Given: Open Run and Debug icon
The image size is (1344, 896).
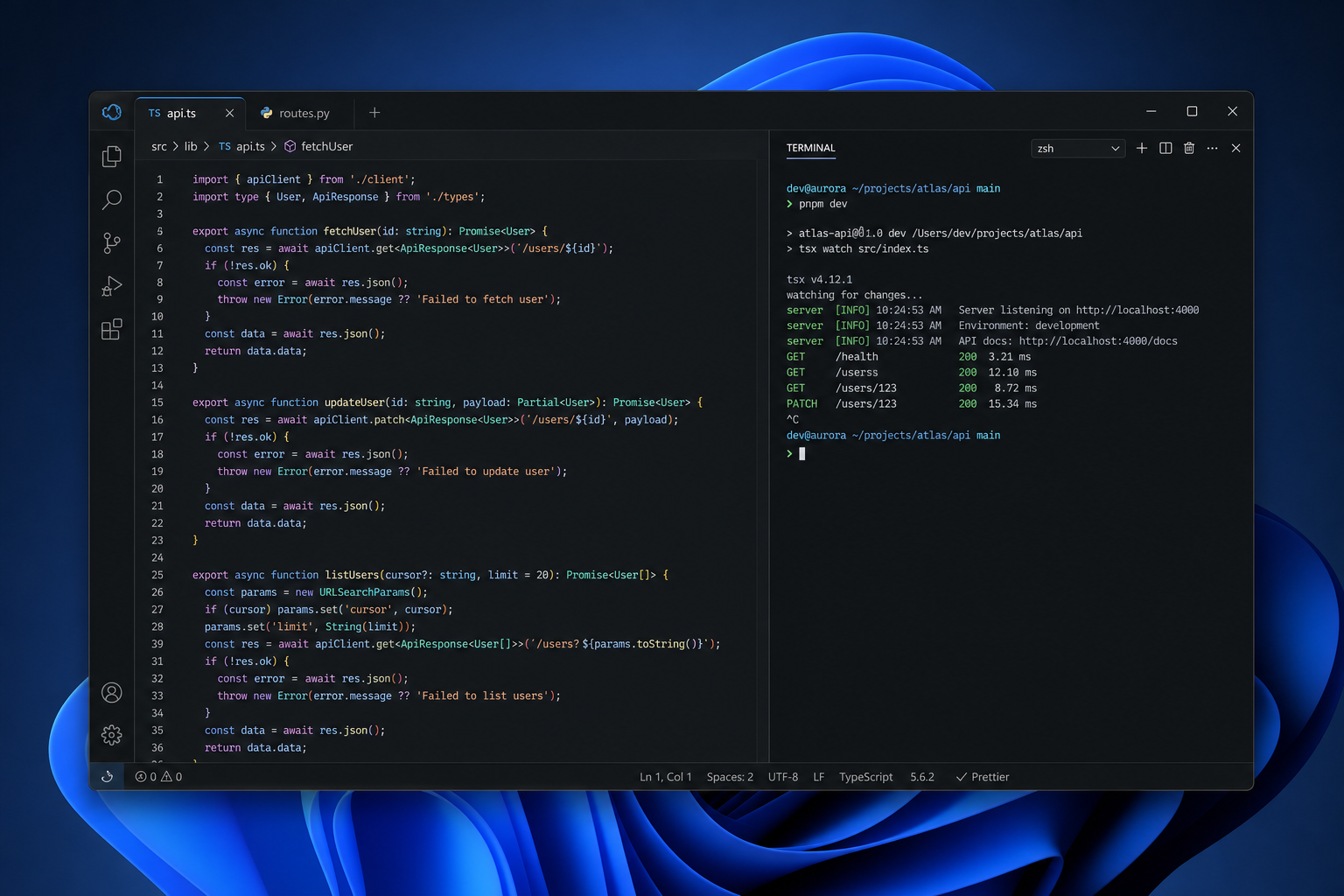Looking at the screenshot, I should pos(112,286).
